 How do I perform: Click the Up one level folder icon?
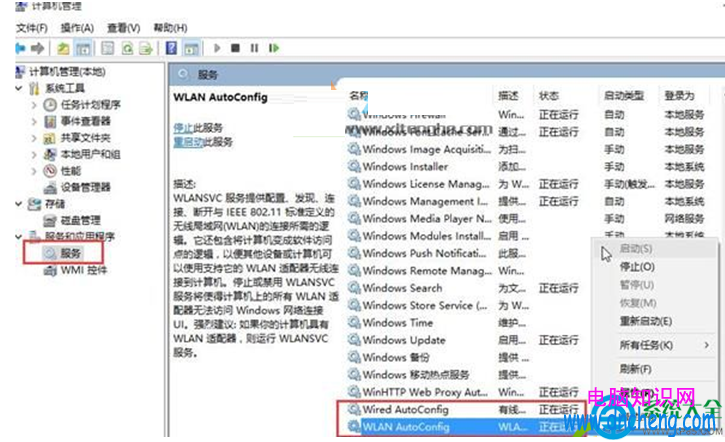(x=63, y=48)
